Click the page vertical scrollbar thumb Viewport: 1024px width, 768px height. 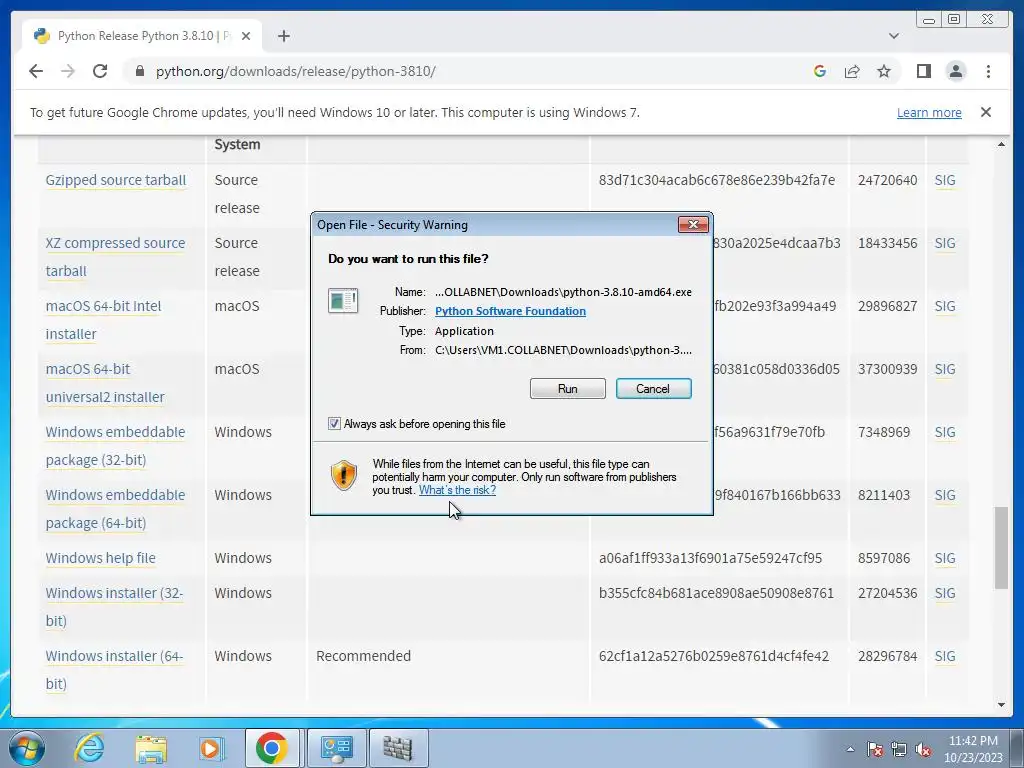pyautogui.click(x=1001, y=547)
